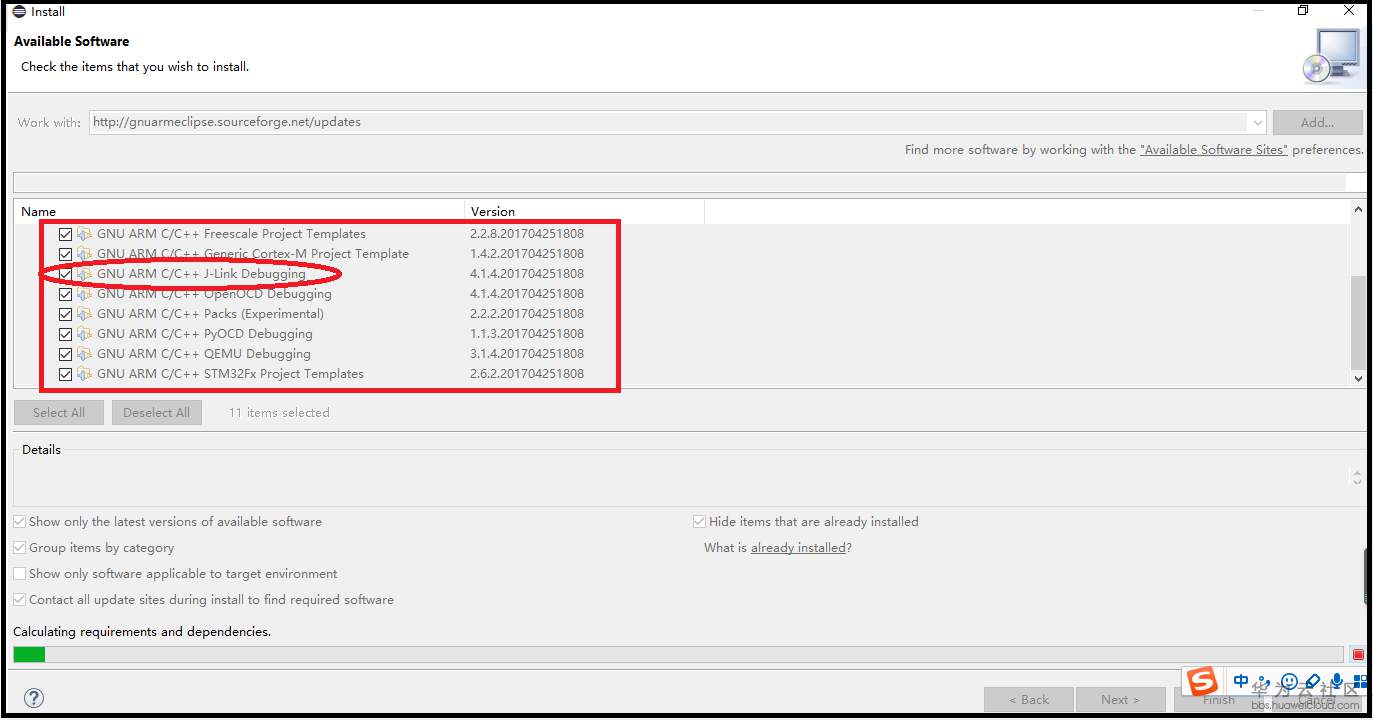Click the Details area scroll arrows
This screenshot has width=1373, height=720.
click(1357, 478)
